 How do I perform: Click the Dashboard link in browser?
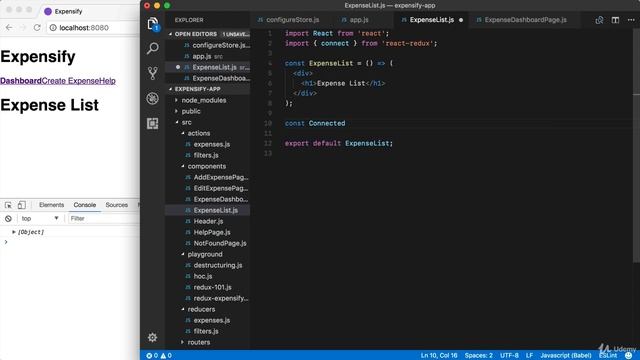tap(21, 81)
